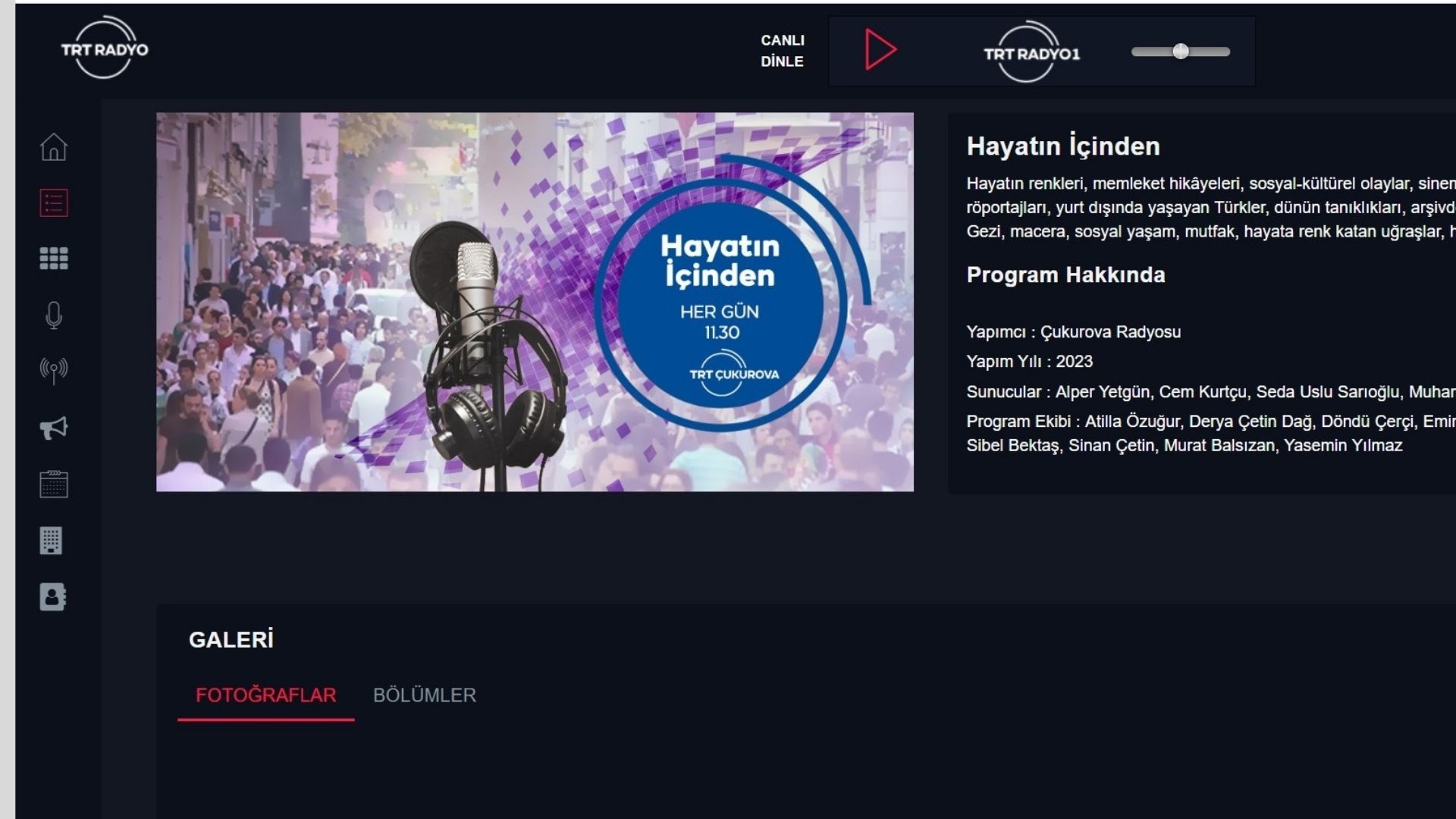Open the microphone podcast icon in sidebar
The height and width of the screenshot is (819, 1456).
54,315
